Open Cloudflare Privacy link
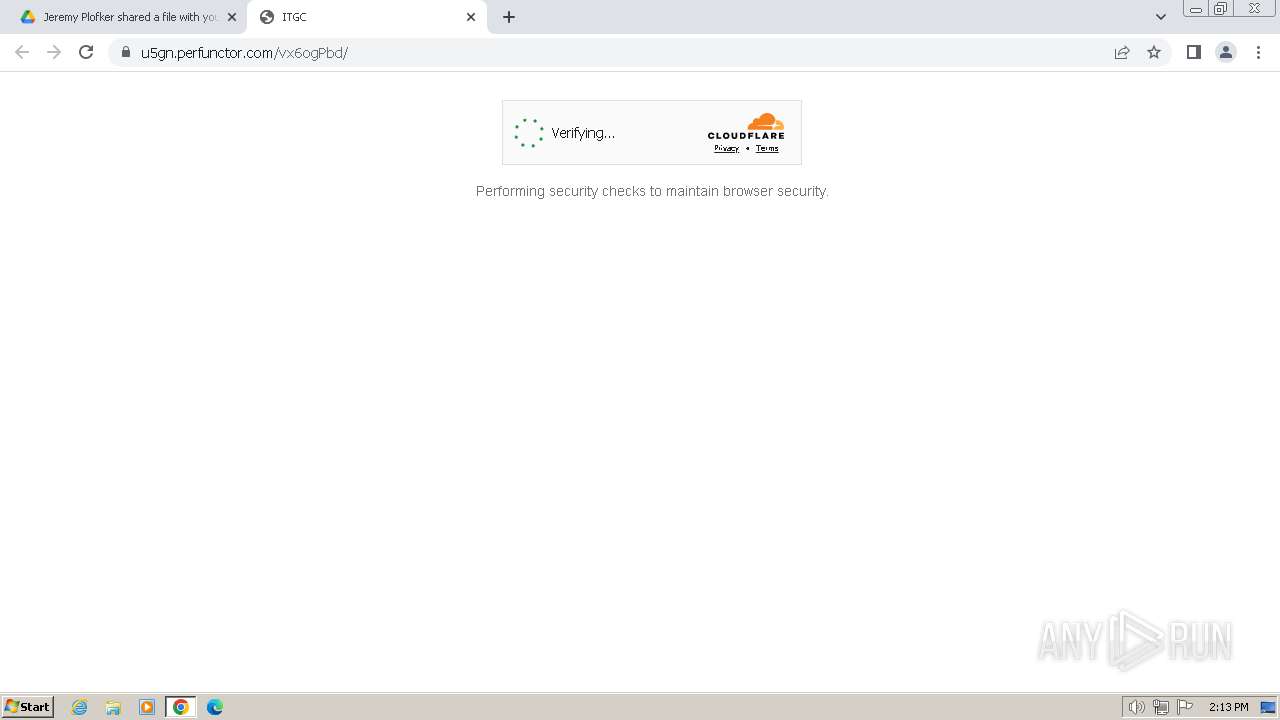The height and width of the screenshot is (720, 1280). (726, 148)
